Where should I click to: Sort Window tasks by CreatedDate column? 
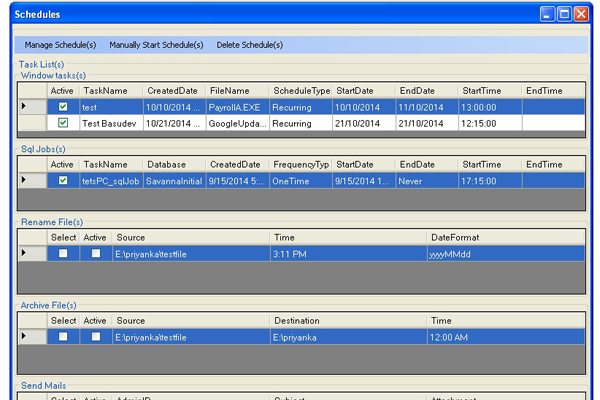point(175,91)
